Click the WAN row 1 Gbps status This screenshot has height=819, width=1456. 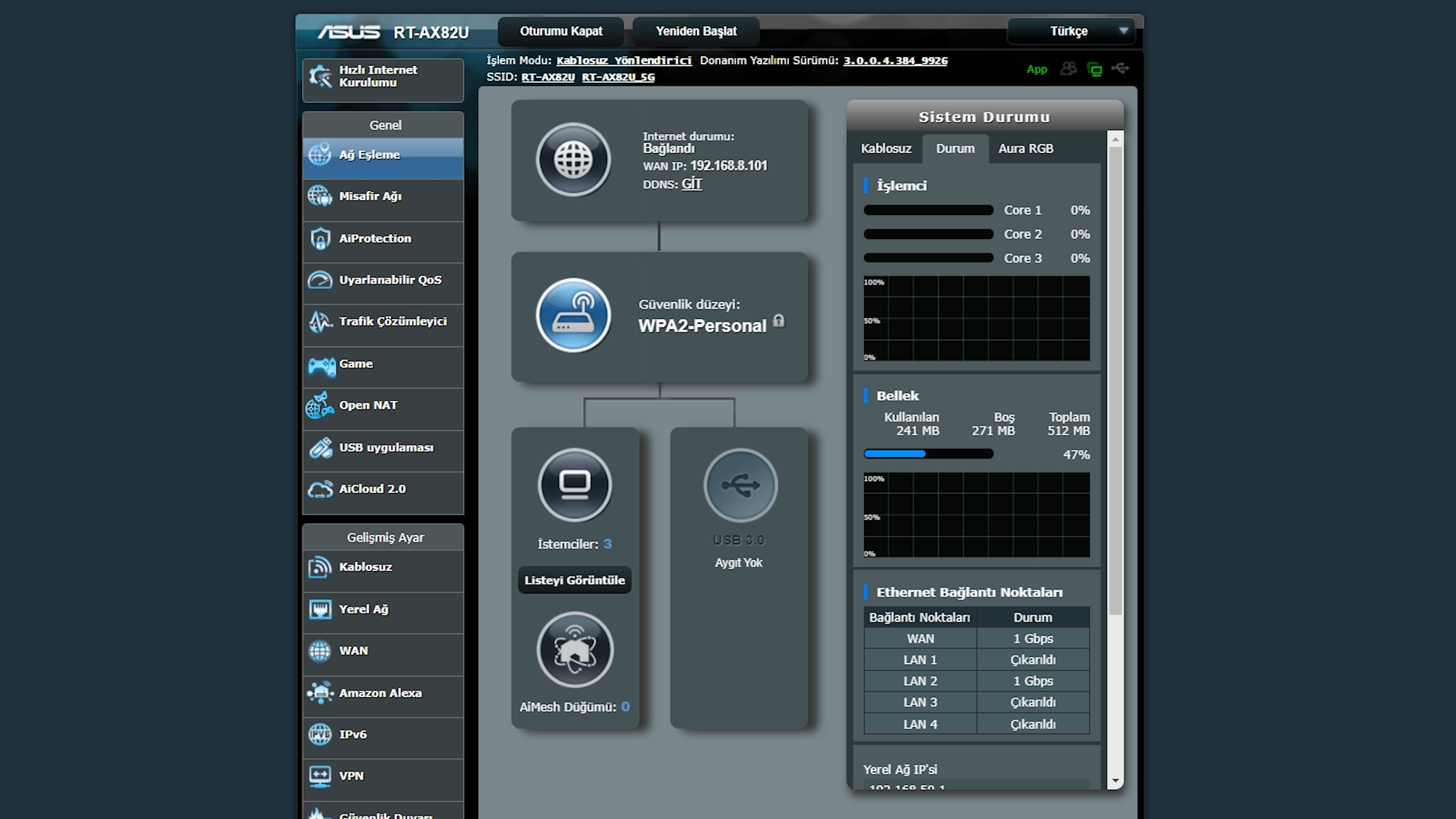pyautogui.click(x=1032, y=639)
